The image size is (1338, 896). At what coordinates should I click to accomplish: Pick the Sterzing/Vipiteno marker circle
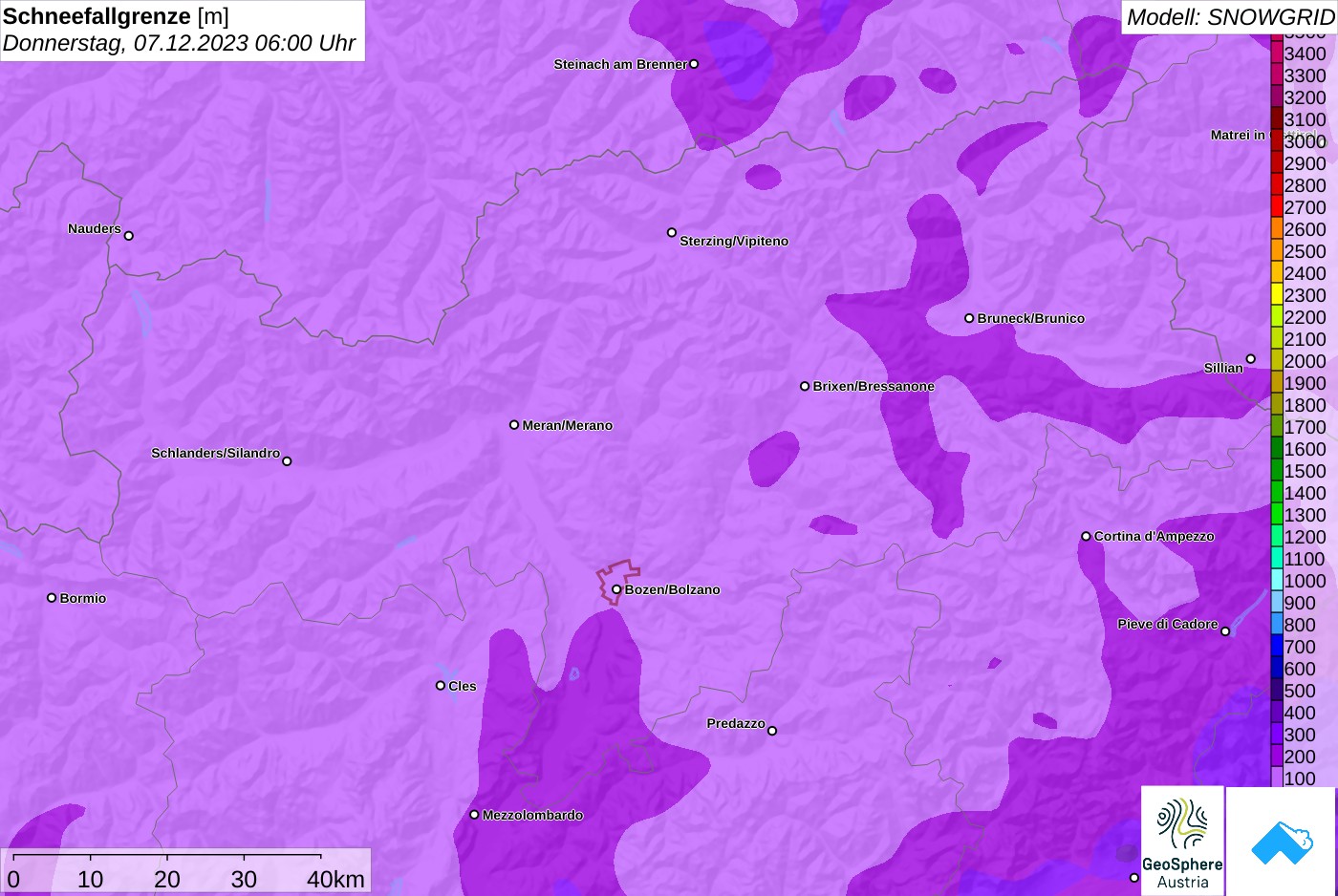pyautogui.click(x=672, y=232)
